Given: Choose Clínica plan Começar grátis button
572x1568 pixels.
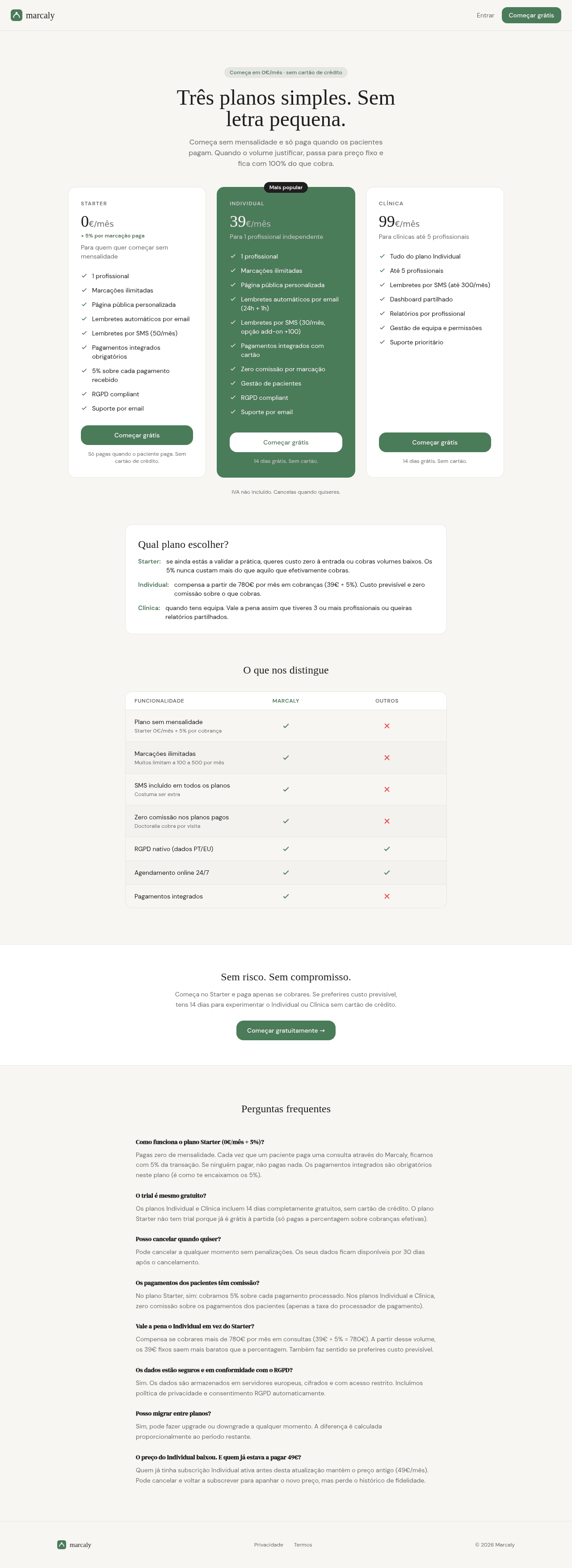Looking at the screenshot, I should (434, 442).
